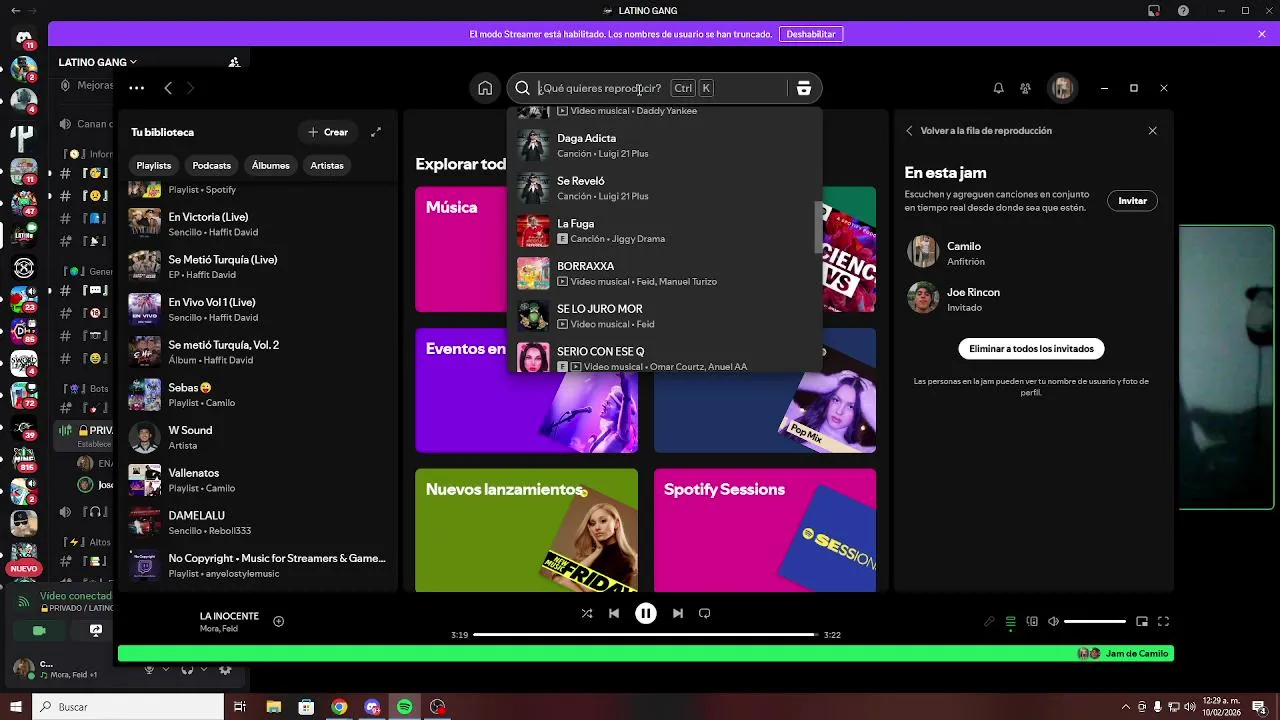The image size is (1280, 720).
Task: Turn on Discord camera button
Action: pos(39,631)
